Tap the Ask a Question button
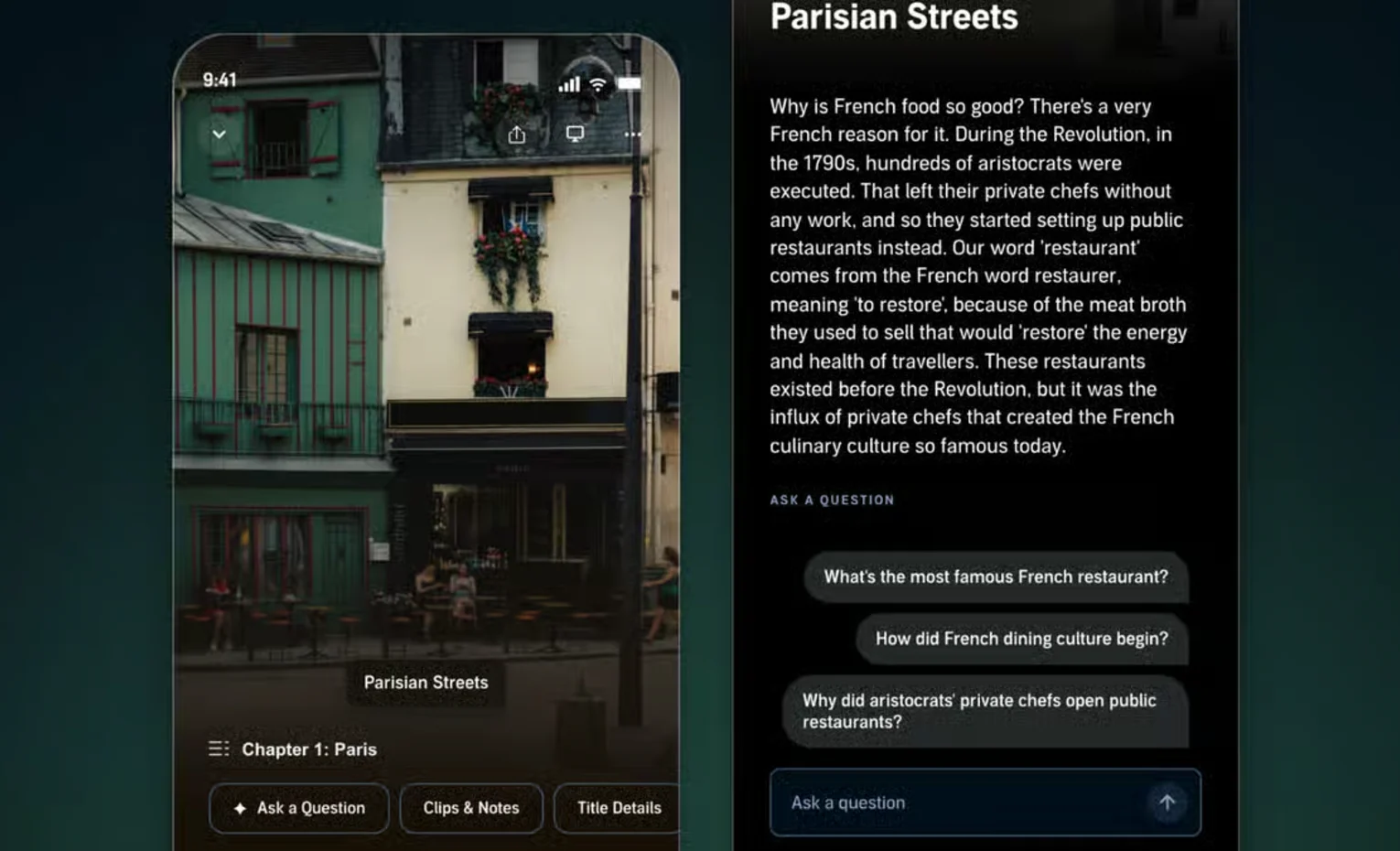This screenshot has width=1400, height=851. coord(299,808)
